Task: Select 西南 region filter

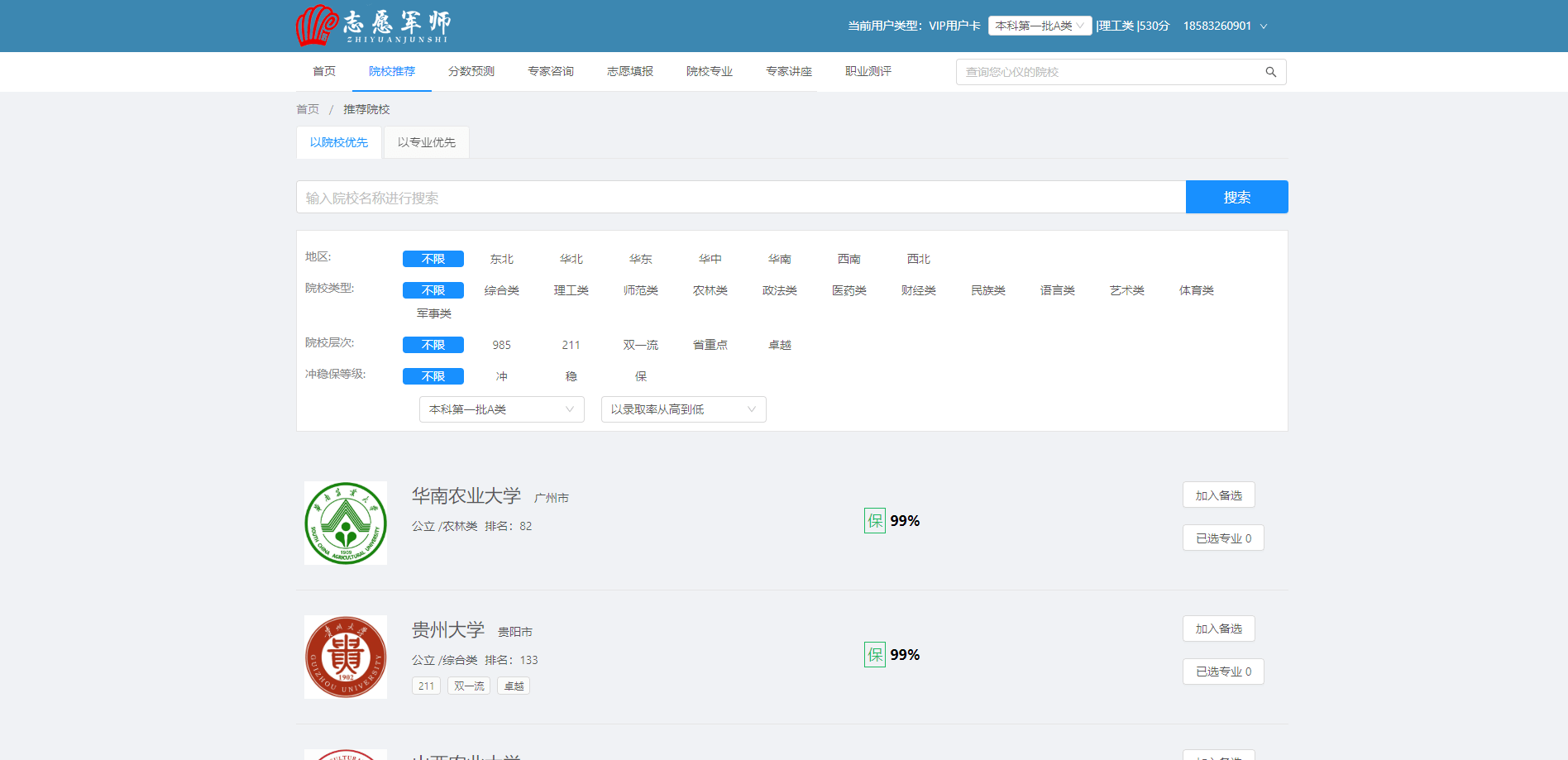Action: click(849, 259)
